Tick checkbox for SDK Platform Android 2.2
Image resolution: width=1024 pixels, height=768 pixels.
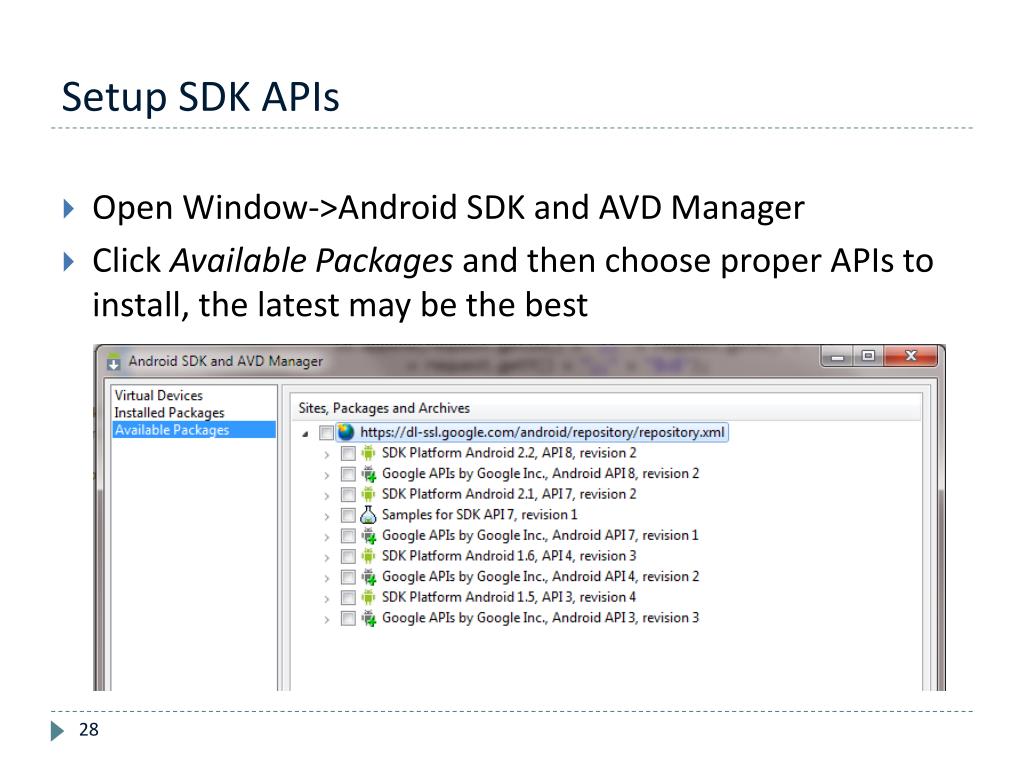348,453
